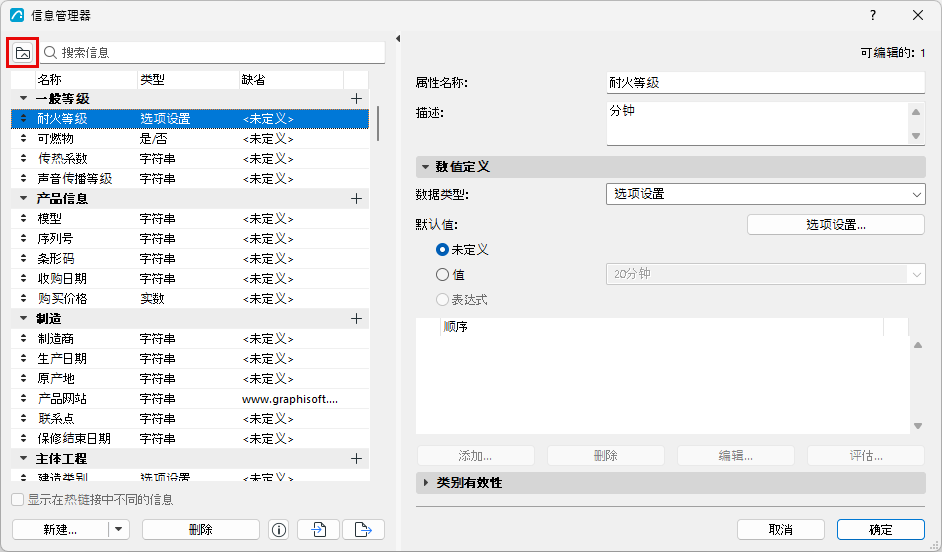The height and width of the screenshot is (552, 942).
Task: Click the import properties icon at bottom
Action: 318,530
